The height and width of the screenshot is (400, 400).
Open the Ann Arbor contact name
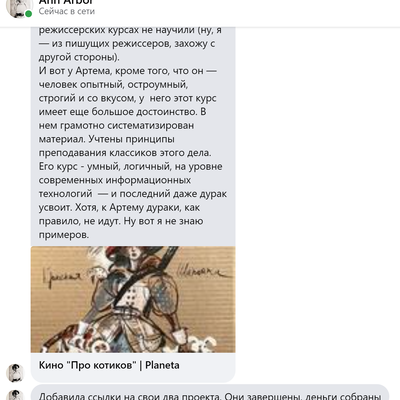[x=66, y=2]
